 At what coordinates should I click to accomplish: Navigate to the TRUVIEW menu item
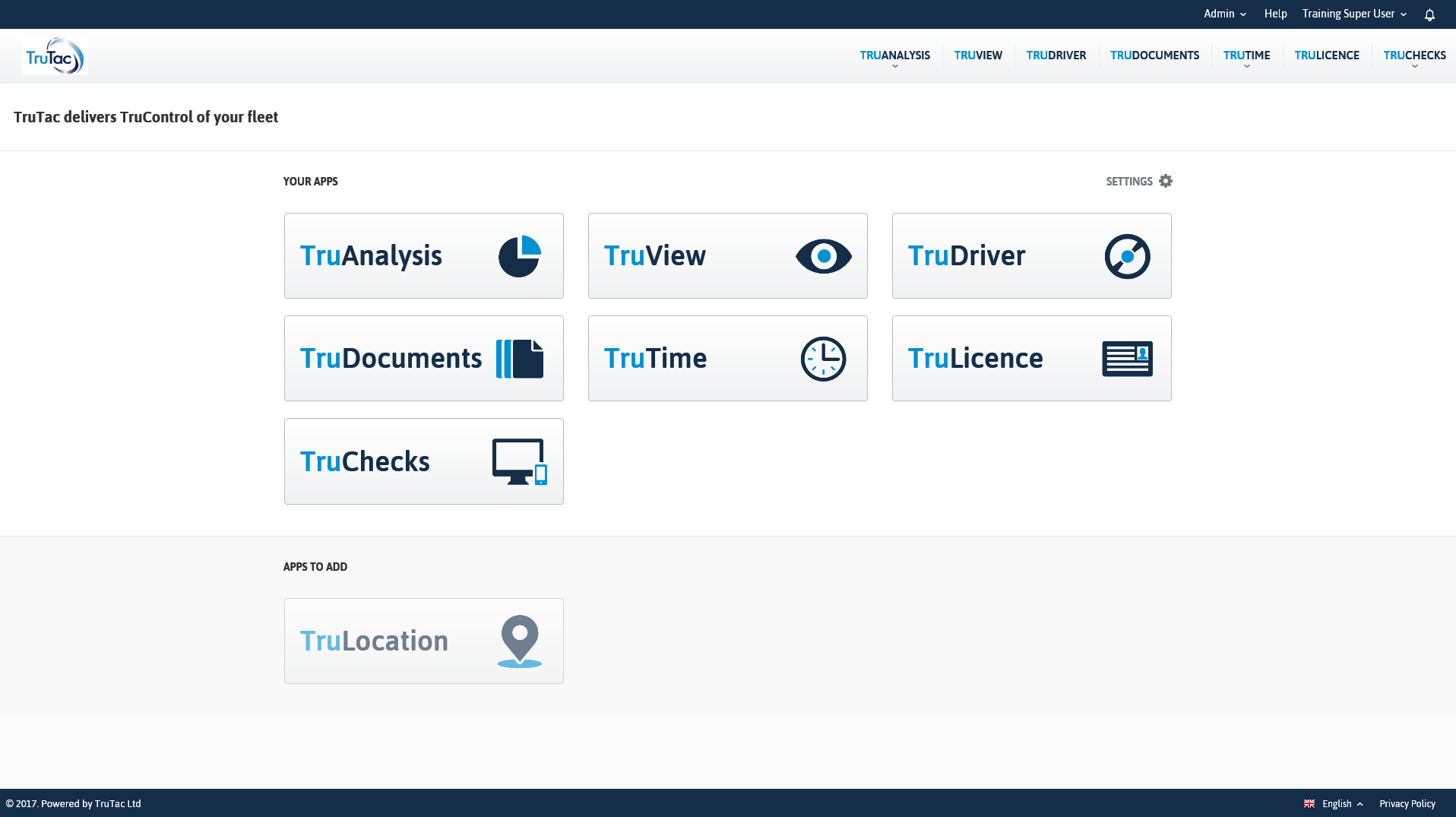(978, 55)
